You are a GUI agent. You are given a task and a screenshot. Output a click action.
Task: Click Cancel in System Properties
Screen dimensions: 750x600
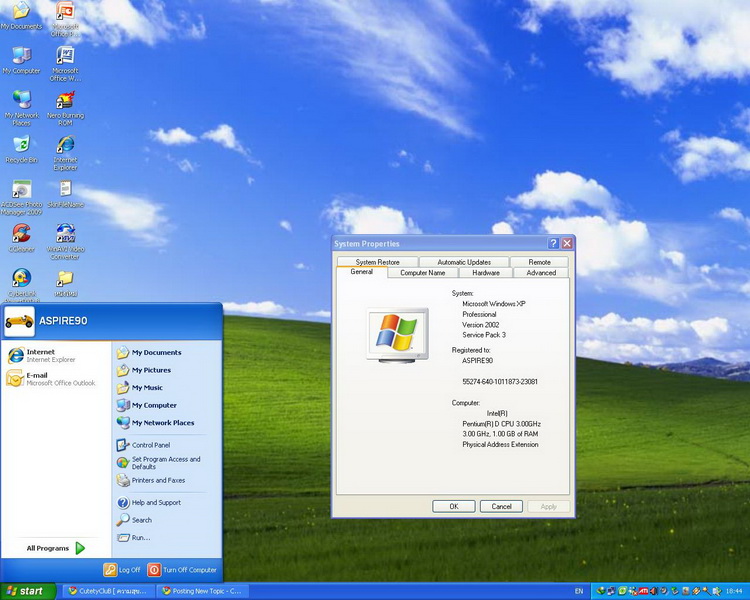click(501, 506)
